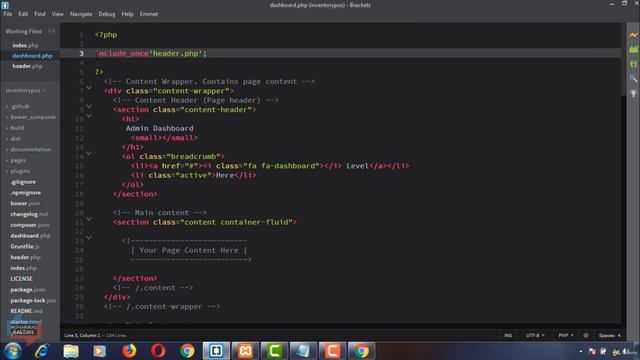Screen dimensions: 640x360
Task: Click the app icon in title bar
Action: [5, 5]
